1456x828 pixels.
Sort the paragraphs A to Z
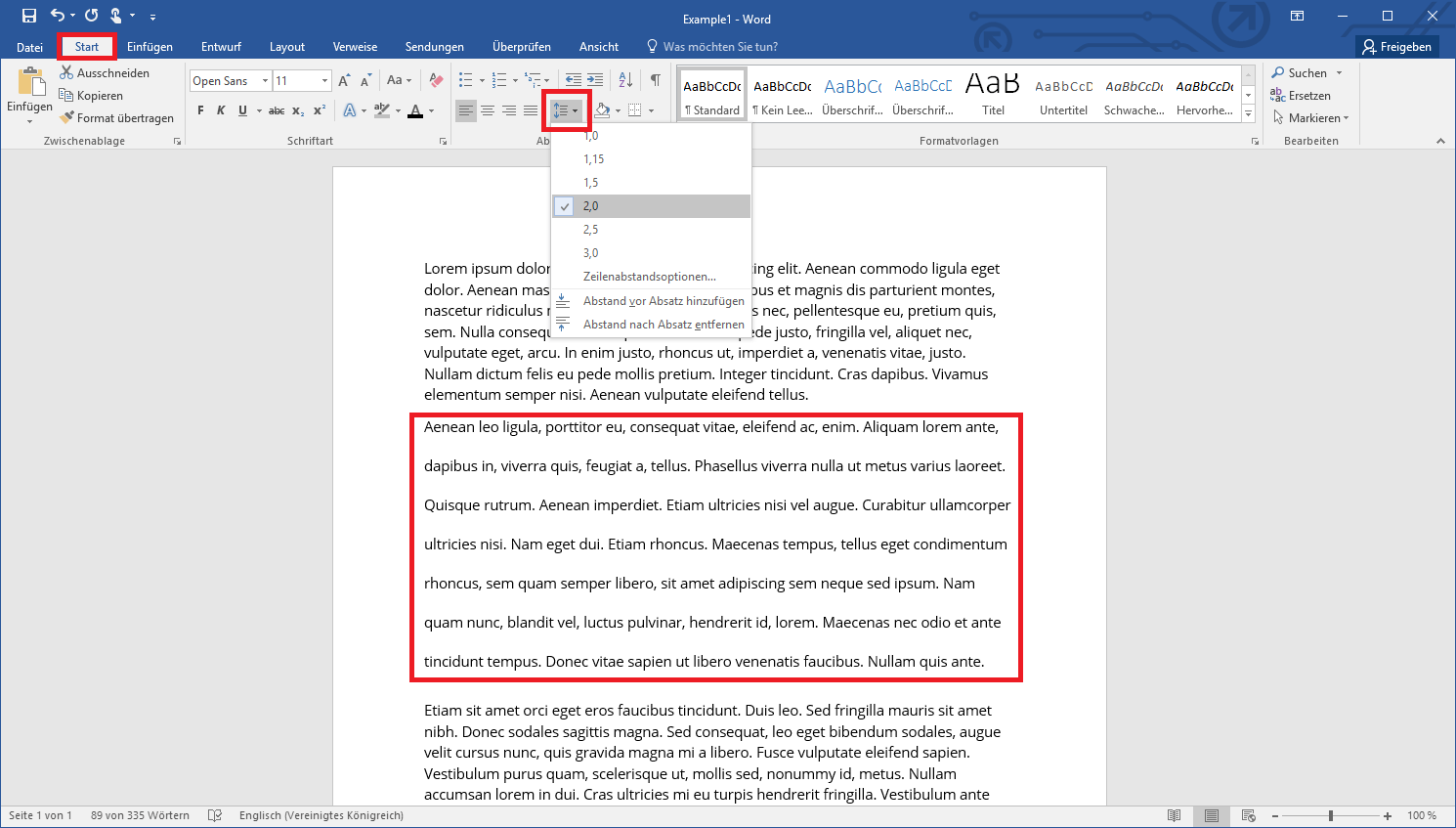pyautogui.click(x=626, y=80)
